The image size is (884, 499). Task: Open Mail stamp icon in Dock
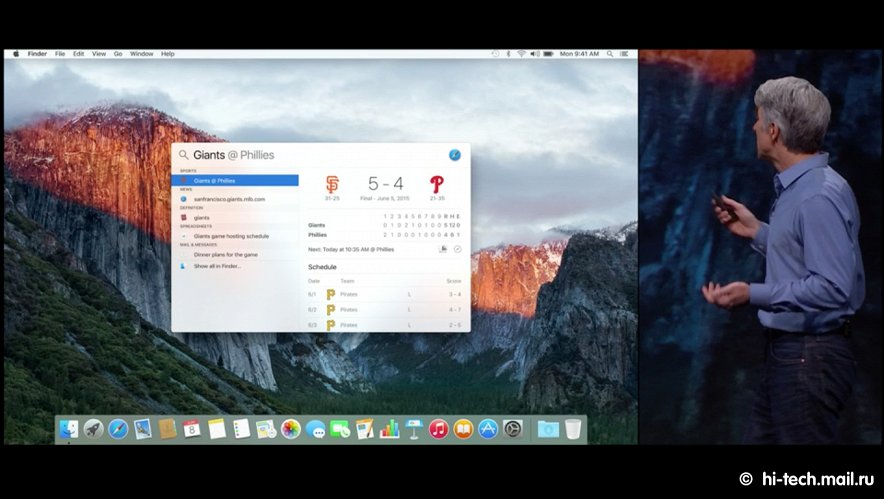(143, 429)
